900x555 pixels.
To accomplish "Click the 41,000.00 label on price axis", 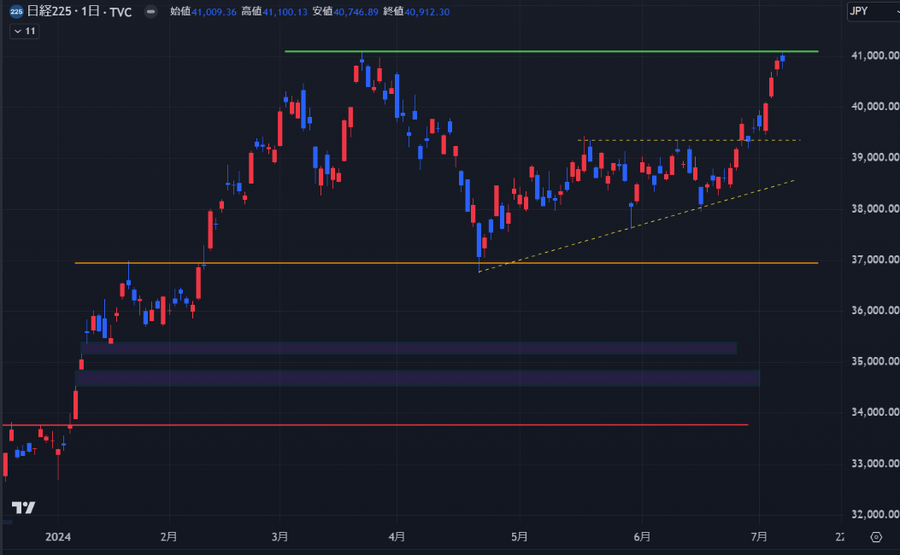I will (x=863, y=56).
